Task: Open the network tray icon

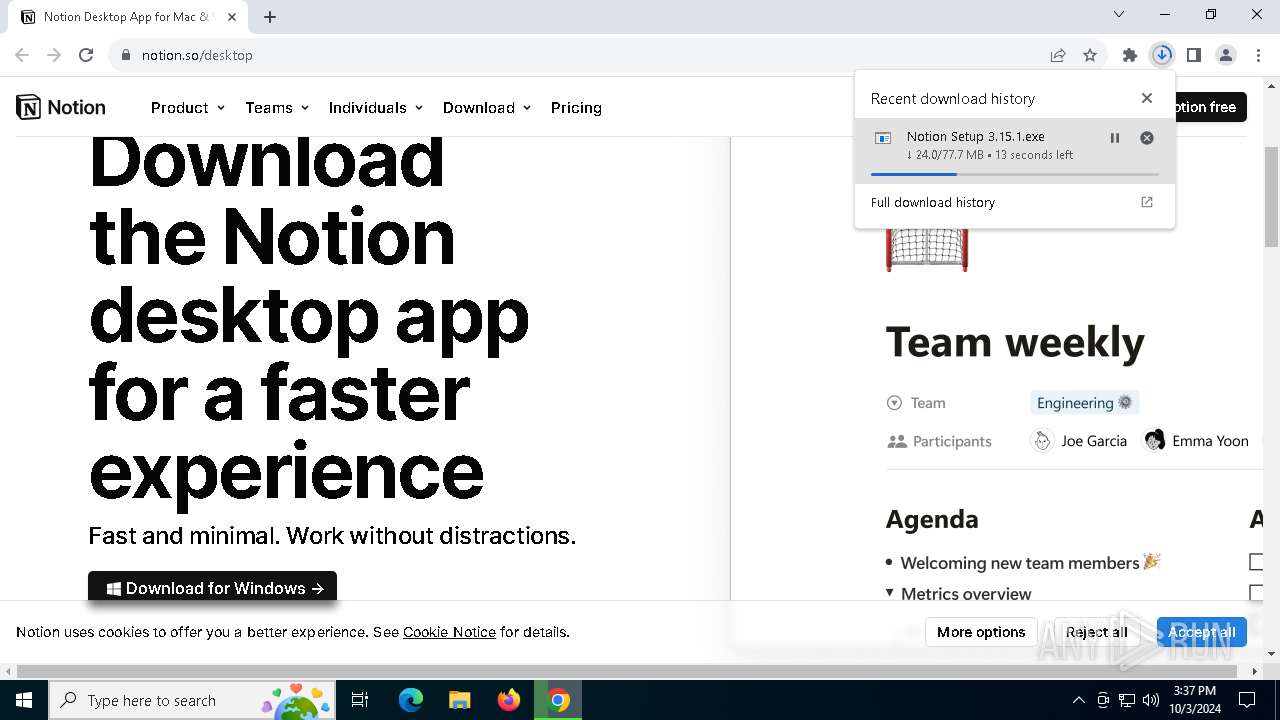Action: click(x=1127, y=700)
